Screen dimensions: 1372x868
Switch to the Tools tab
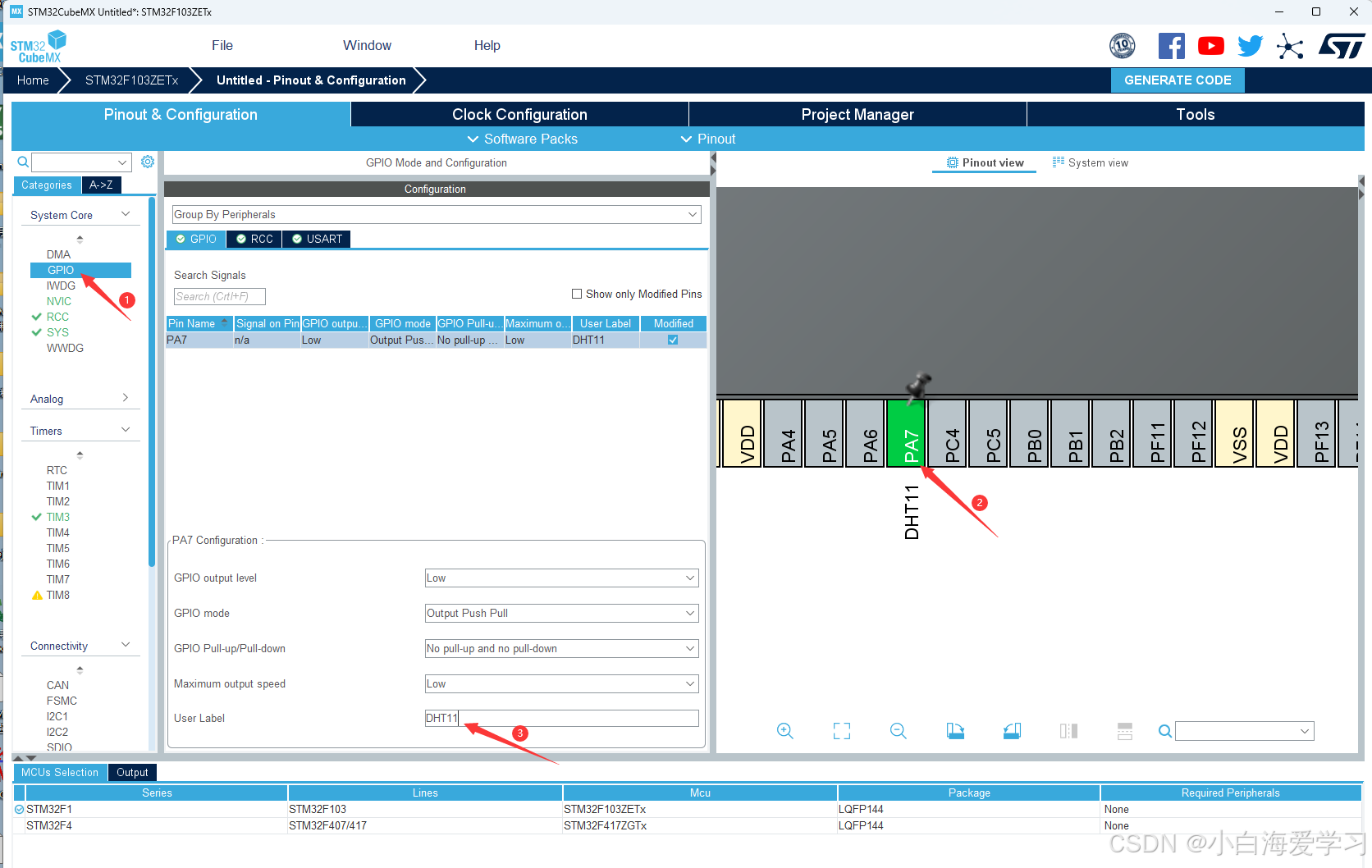pyautogui.click(x=1196, y=114)
